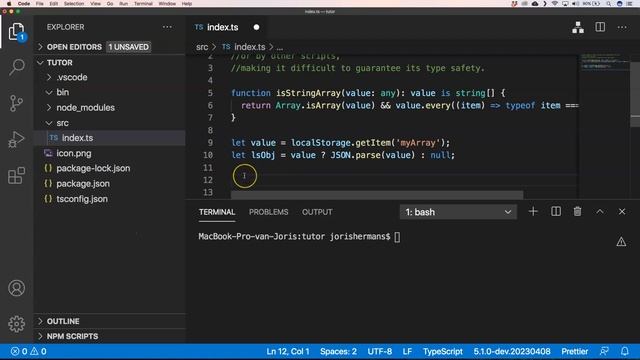Open editor more actions ellipsis
640x360 pixels.
coord(622,27)
